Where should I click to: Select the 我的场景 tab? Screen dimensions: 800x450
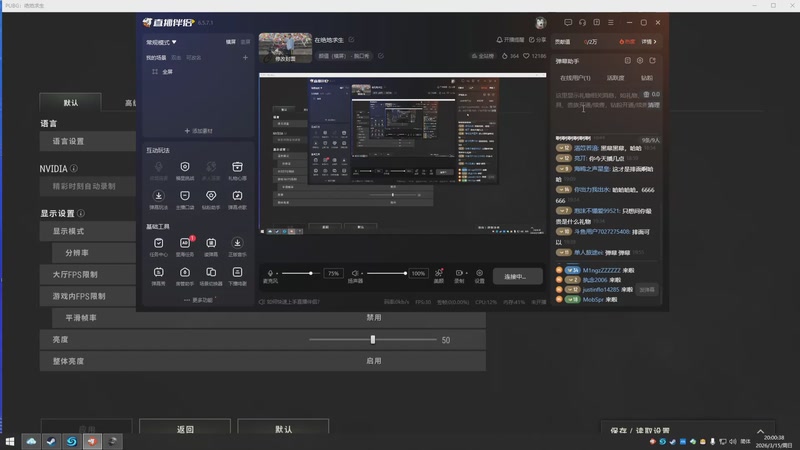156,58
